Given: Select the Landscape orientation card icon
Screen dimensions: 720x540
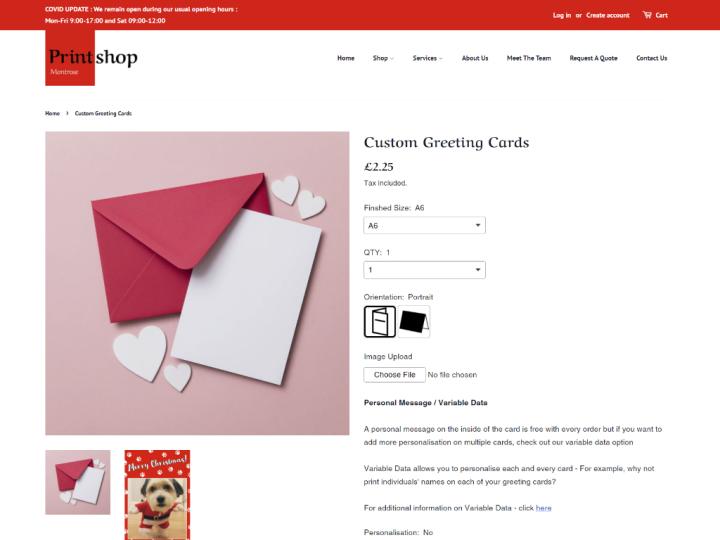Looking at the screenshot, I should 414,322.
